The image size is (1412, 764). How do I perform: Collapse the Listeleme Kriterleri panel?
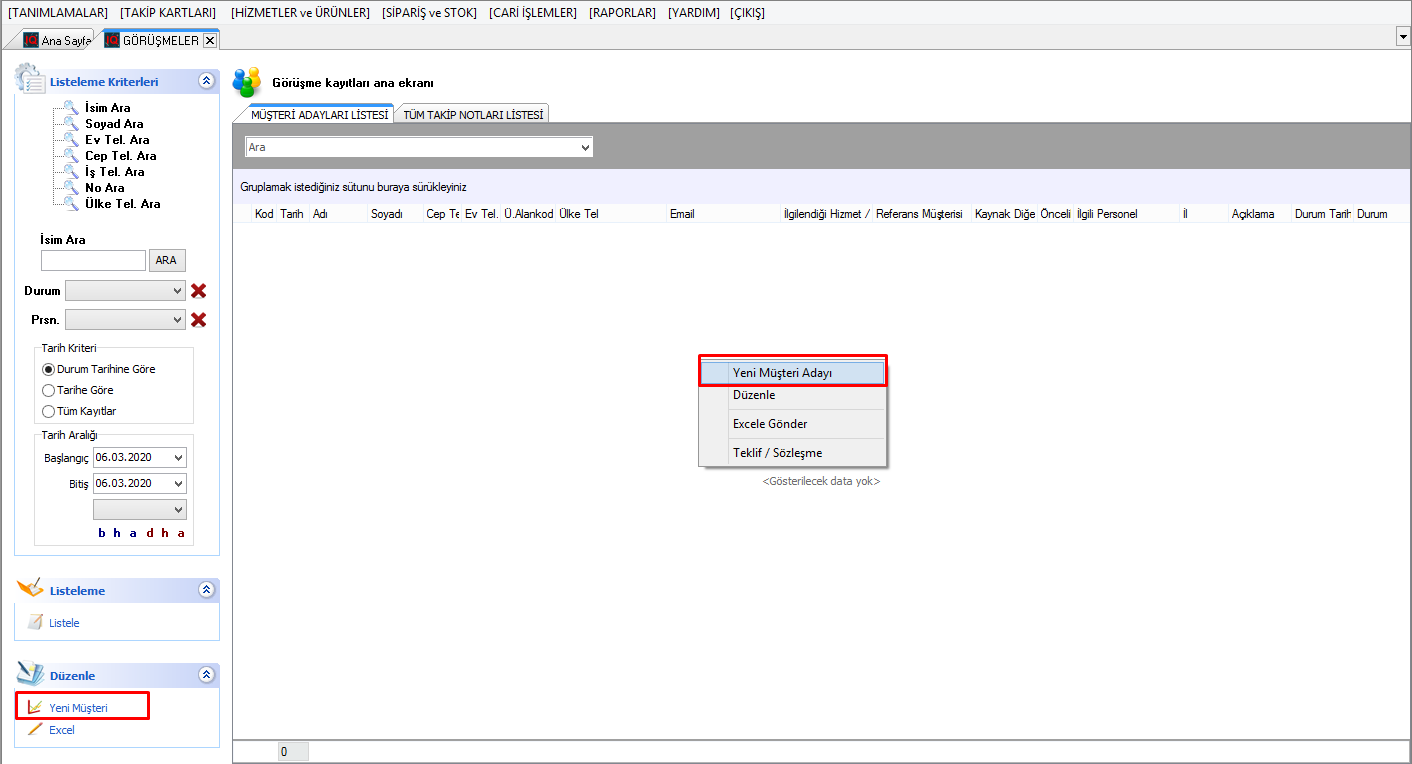206,82
